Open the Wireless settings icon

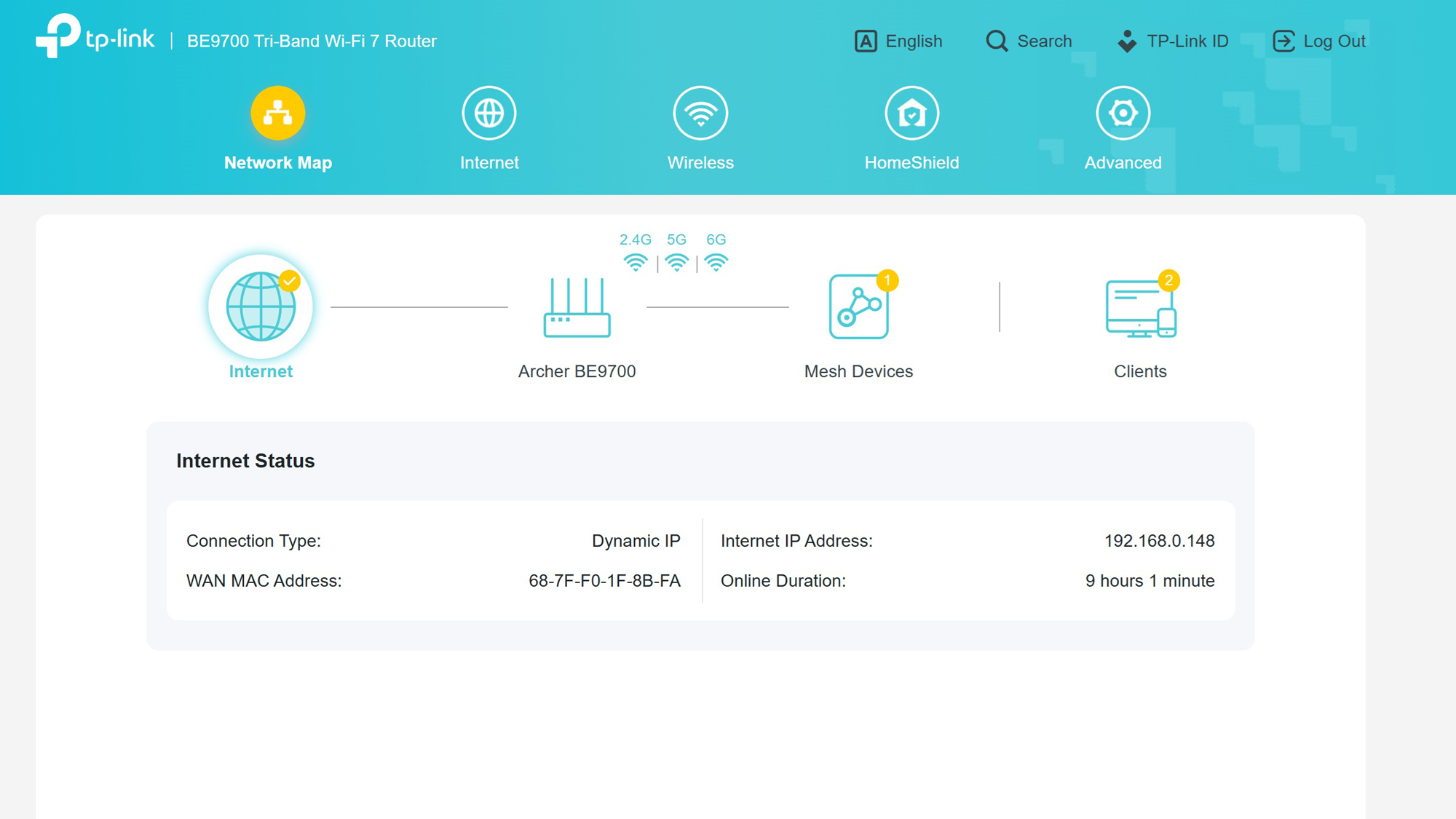[700, 114]
